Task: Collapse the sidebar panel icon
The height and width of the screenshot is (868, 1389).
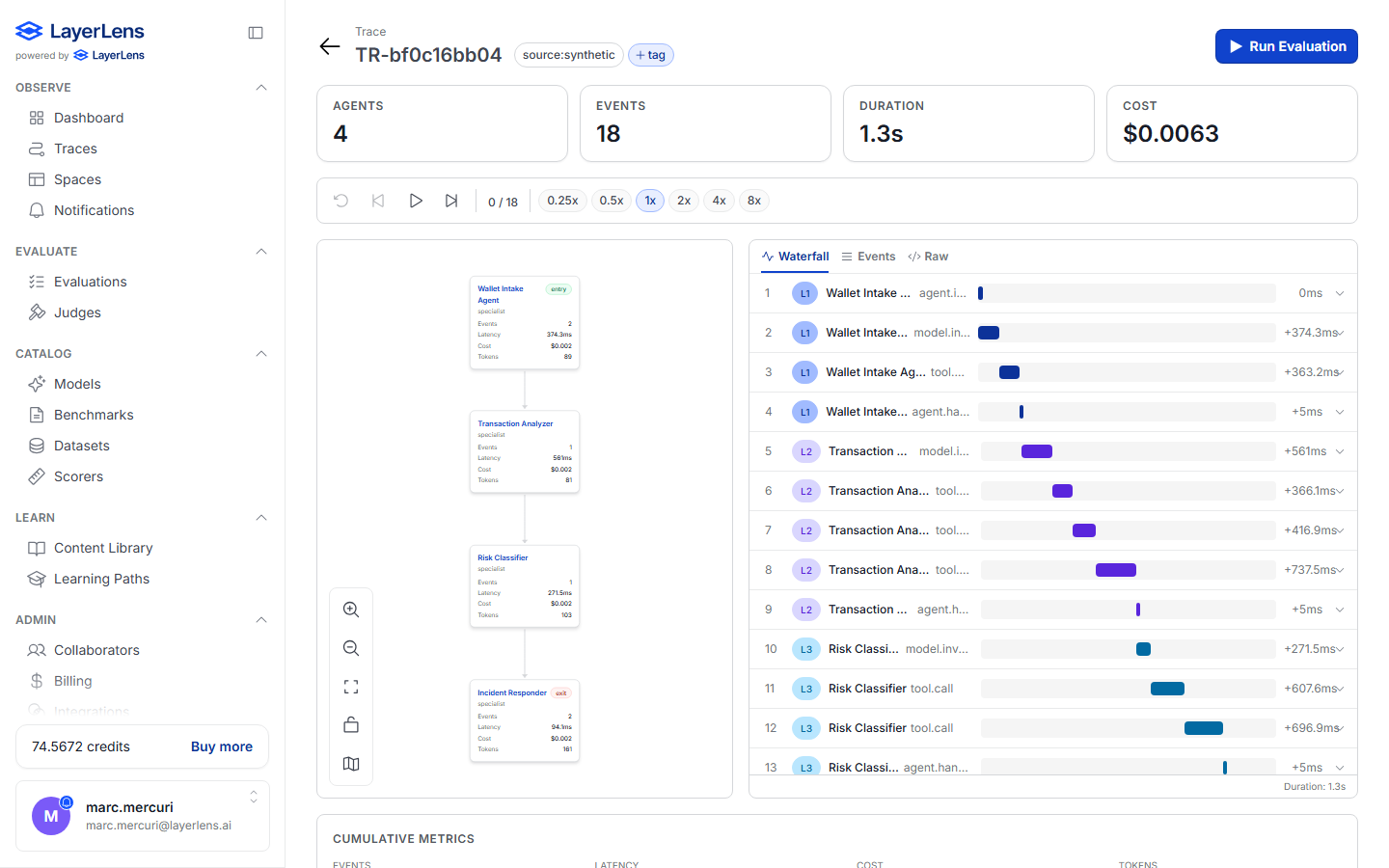Action: [256, 33]
